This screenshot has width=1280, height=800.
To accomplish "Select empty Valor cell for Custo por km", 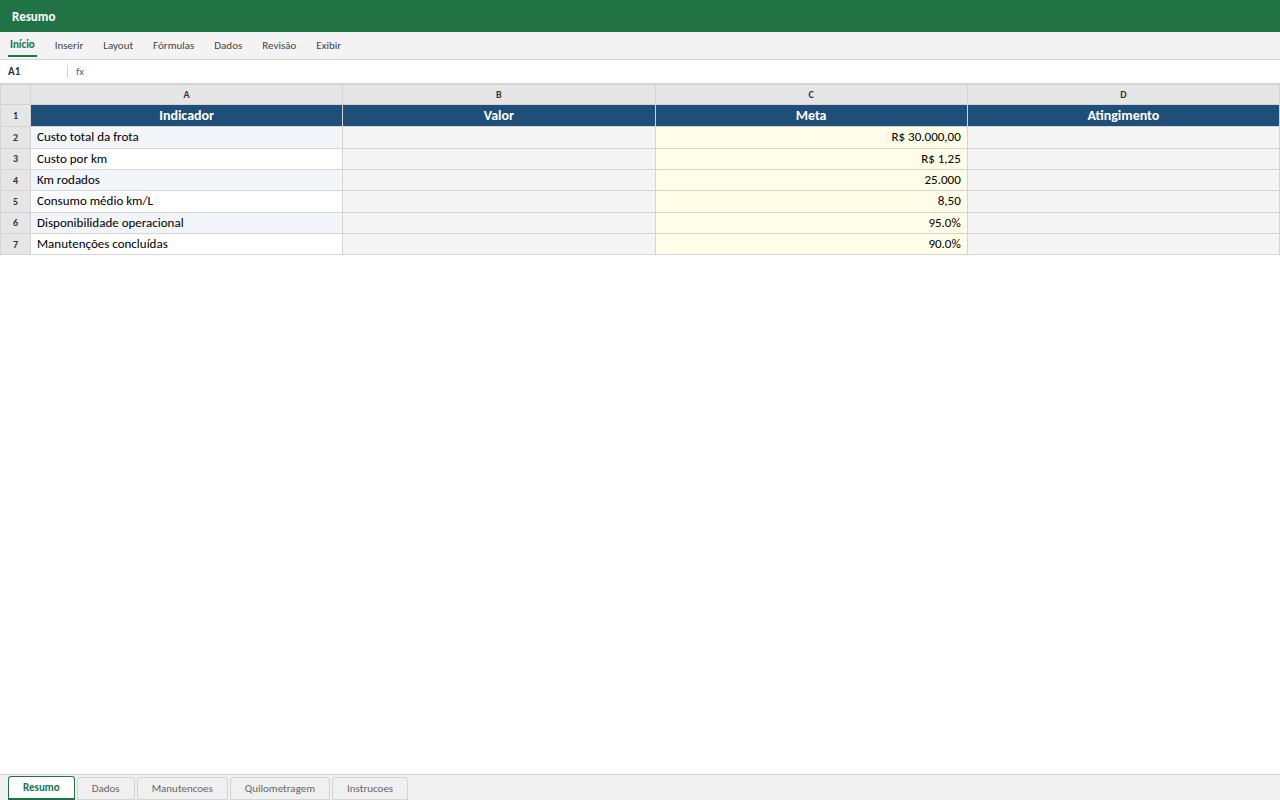I will click(x=499, y=159).
